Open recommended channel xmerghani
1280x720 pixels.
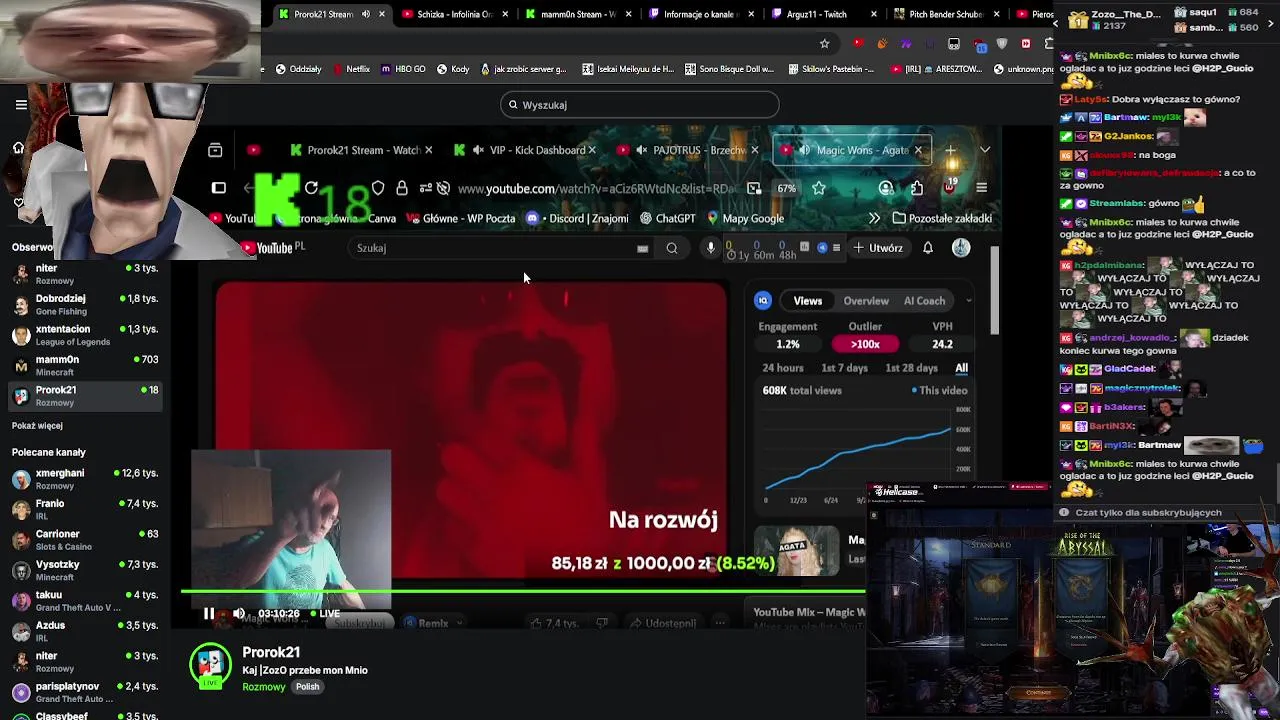click(85, 479)
